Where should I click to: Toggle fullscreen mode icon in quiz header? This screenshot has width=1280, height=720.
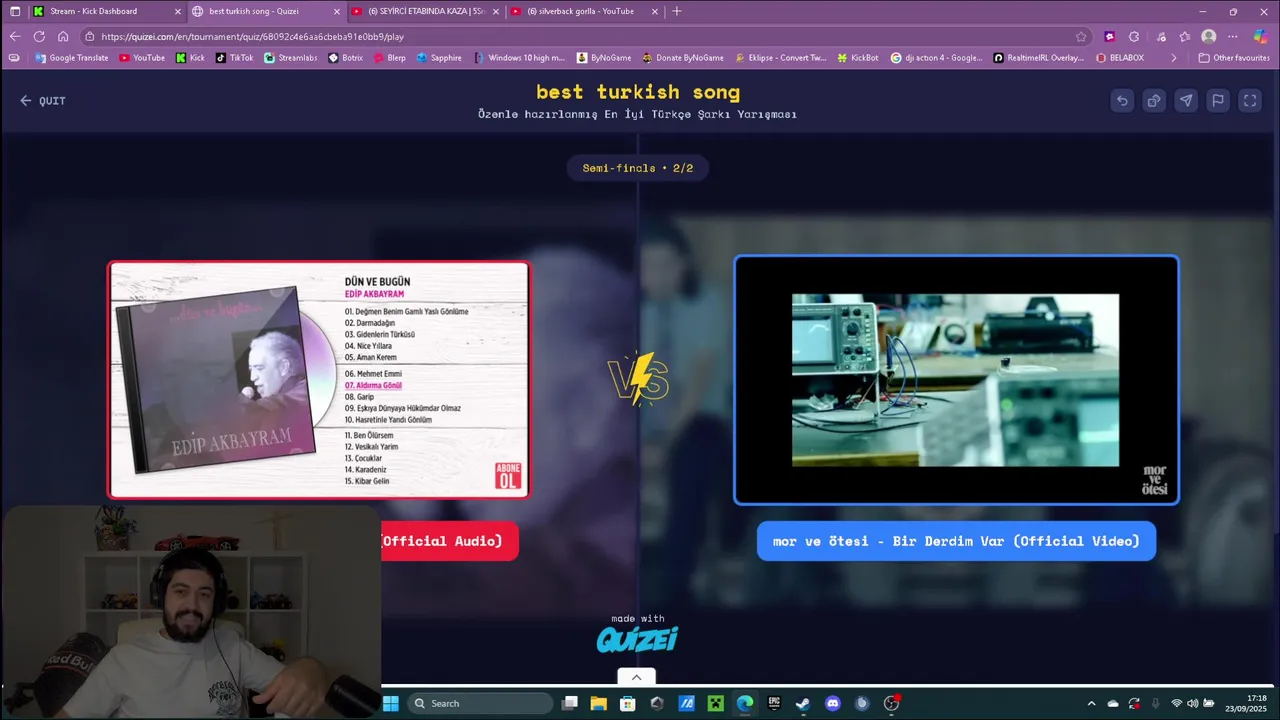1250,100
